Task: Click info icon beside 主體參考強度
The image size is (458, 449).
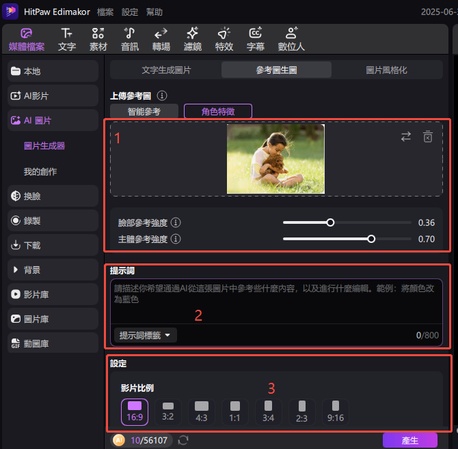Action: click(x=176, y=239)
